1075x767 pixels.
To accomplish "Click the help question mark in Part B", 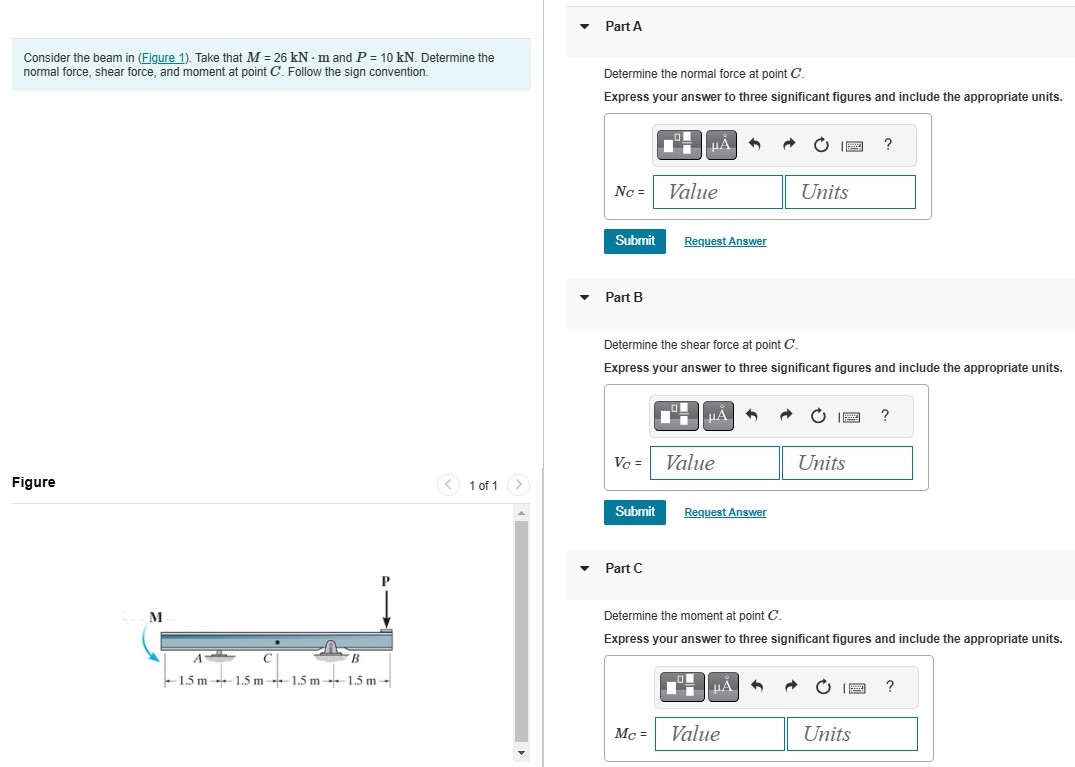I will point(884,415).
